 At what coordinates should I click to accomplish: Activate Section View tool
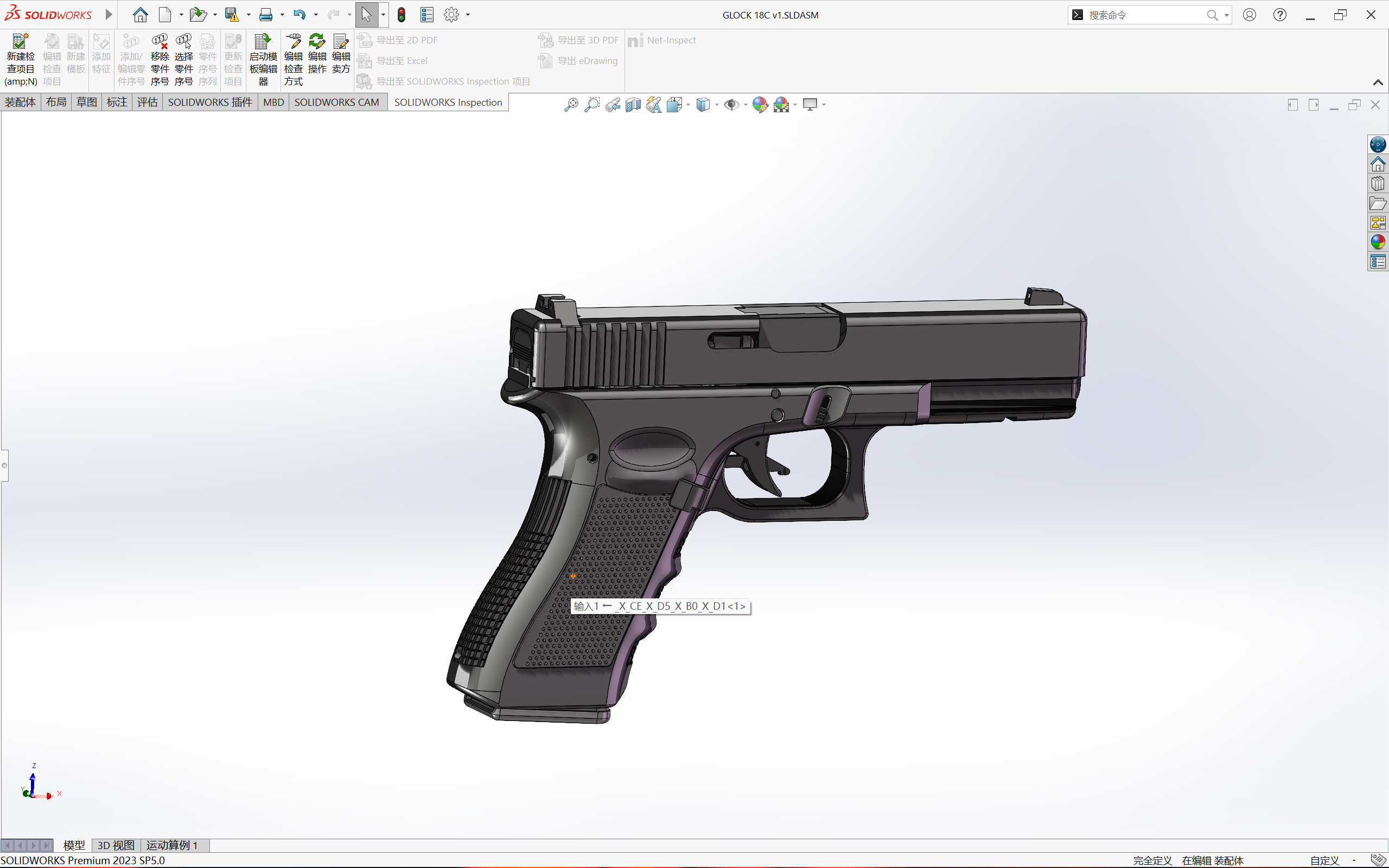[x=633, y=105]
